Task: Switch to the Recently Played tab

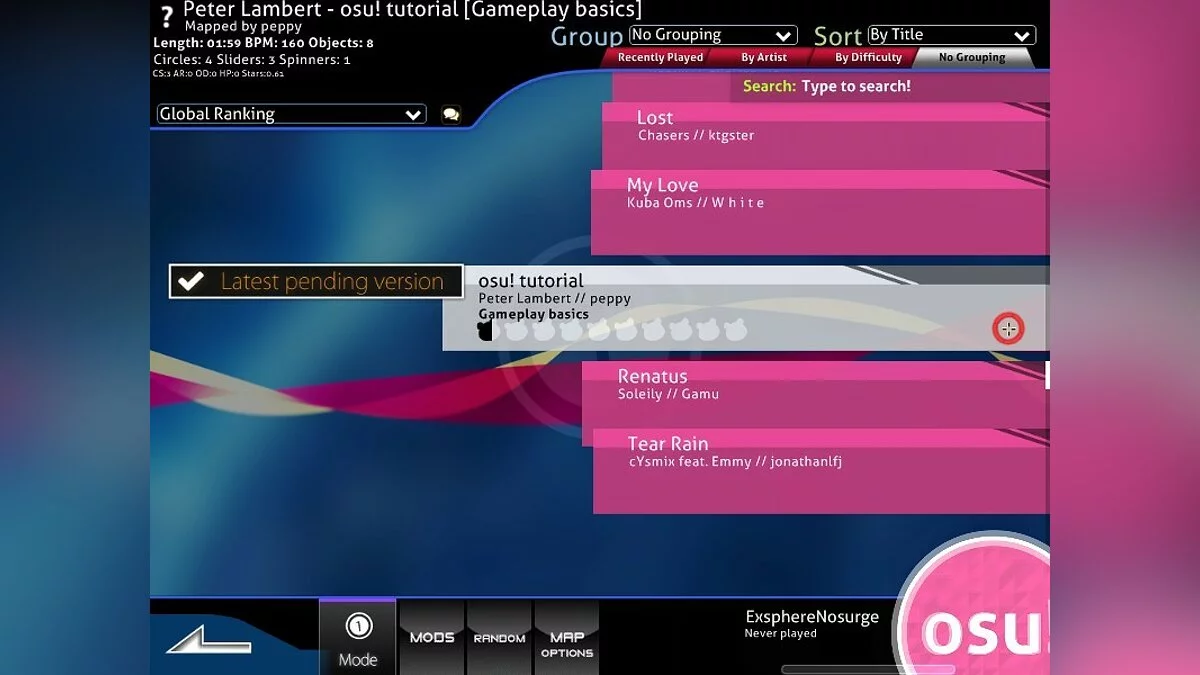Action: click(659, 57)
